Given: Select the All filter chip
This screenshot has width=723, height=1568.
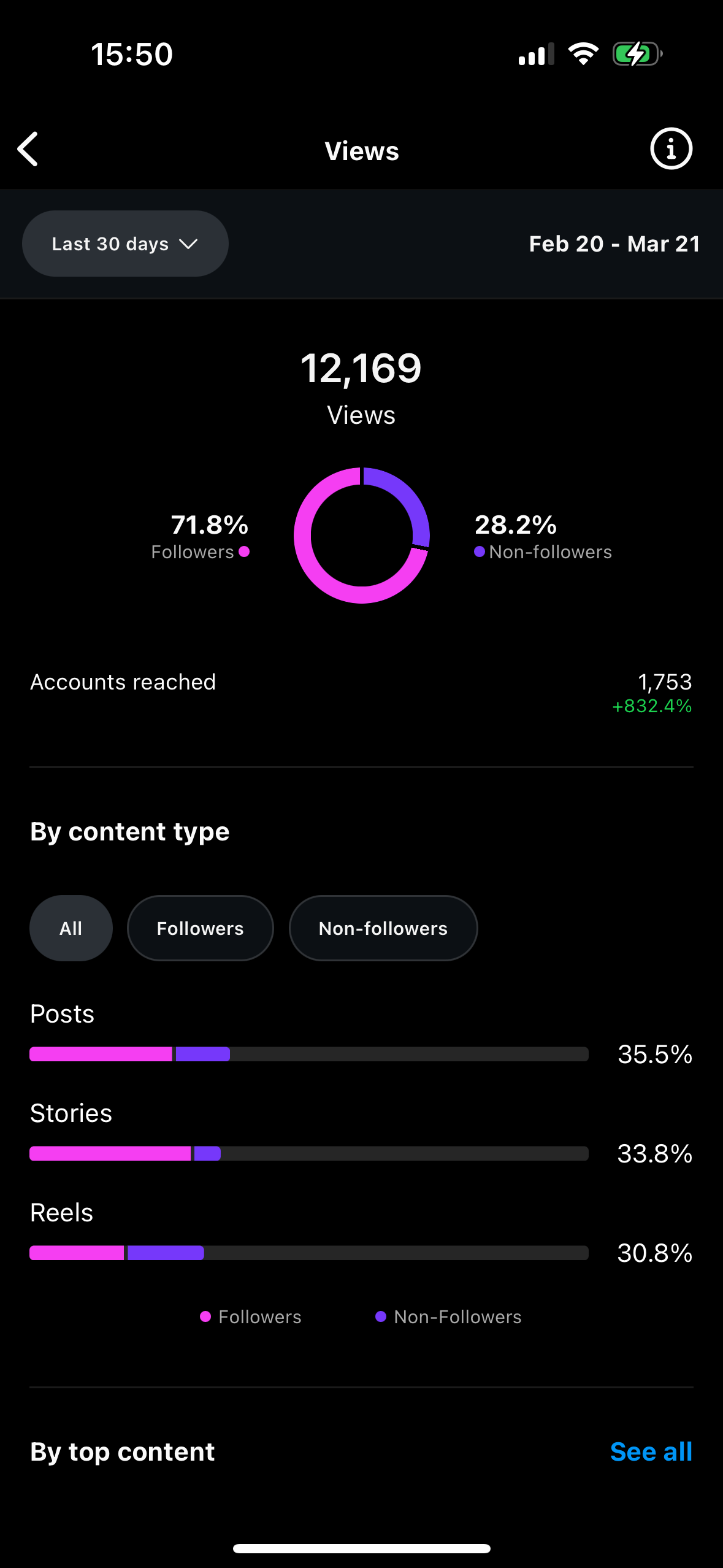Looking at the screenshot, I should [71, 928].
